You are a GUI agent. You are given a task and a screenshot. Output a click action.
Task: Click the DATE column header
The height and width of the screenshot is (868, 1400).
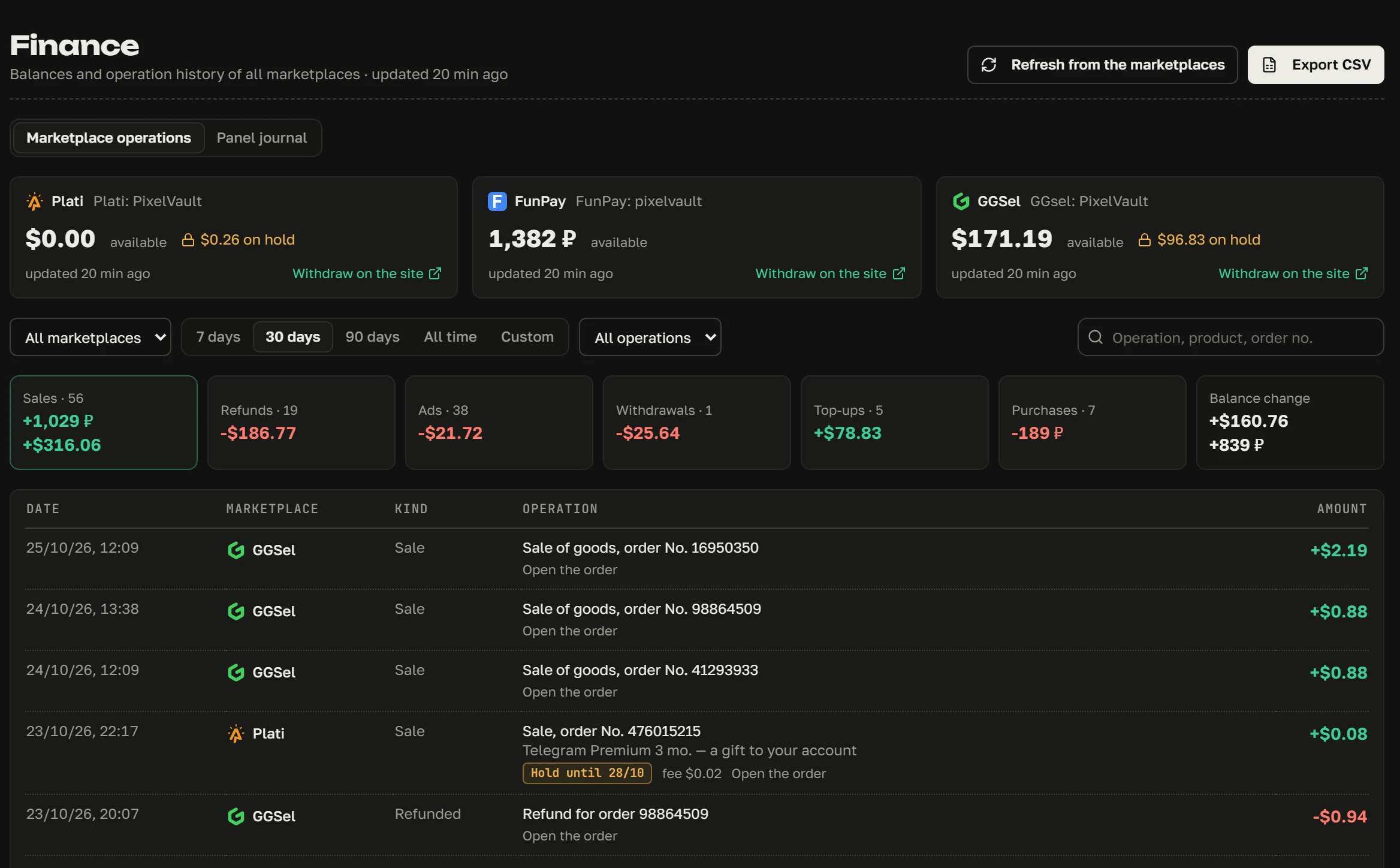pyautogui.click(x=43, y=509)
